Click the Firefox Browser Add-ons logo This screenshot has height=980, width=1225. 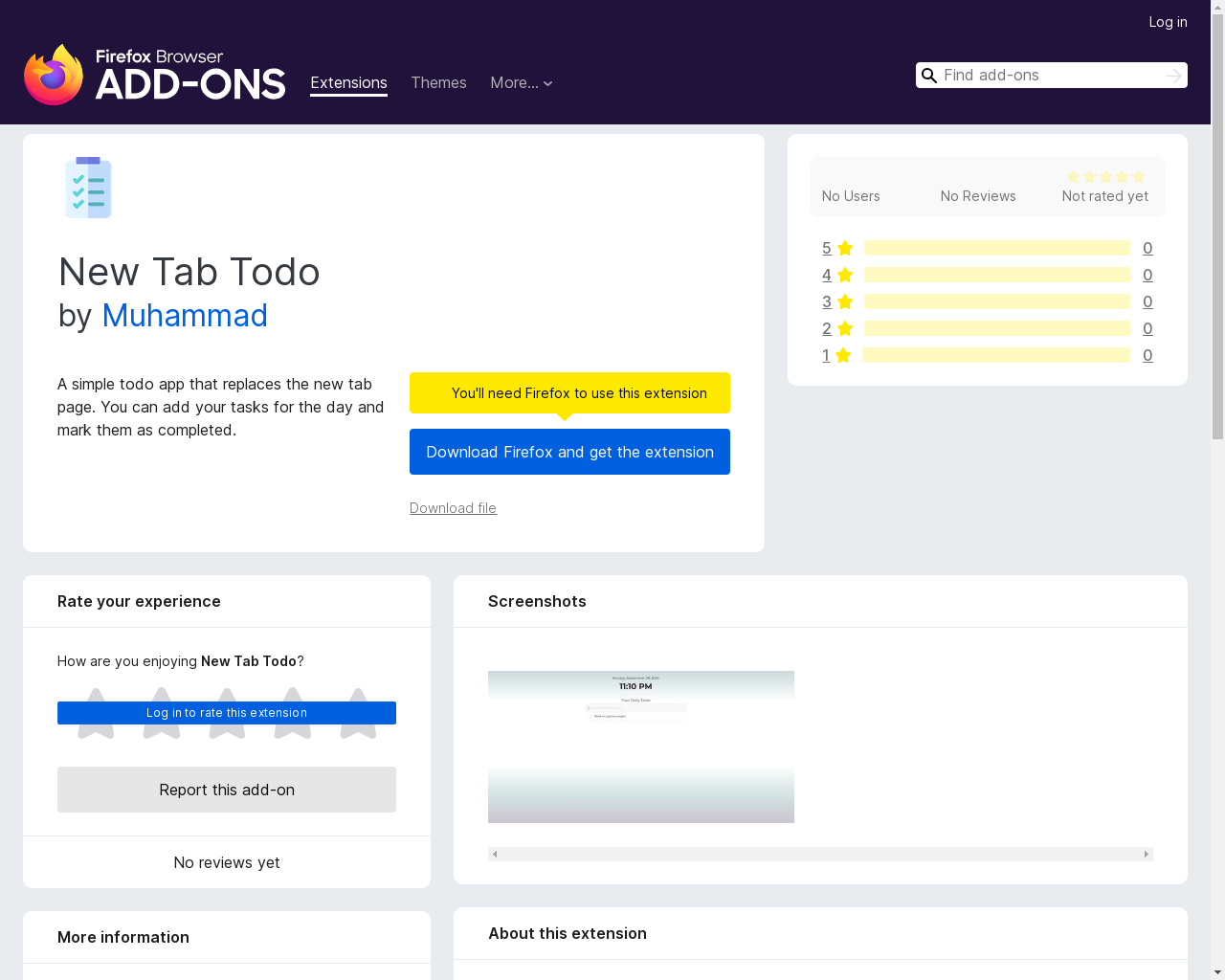(155, 75)
